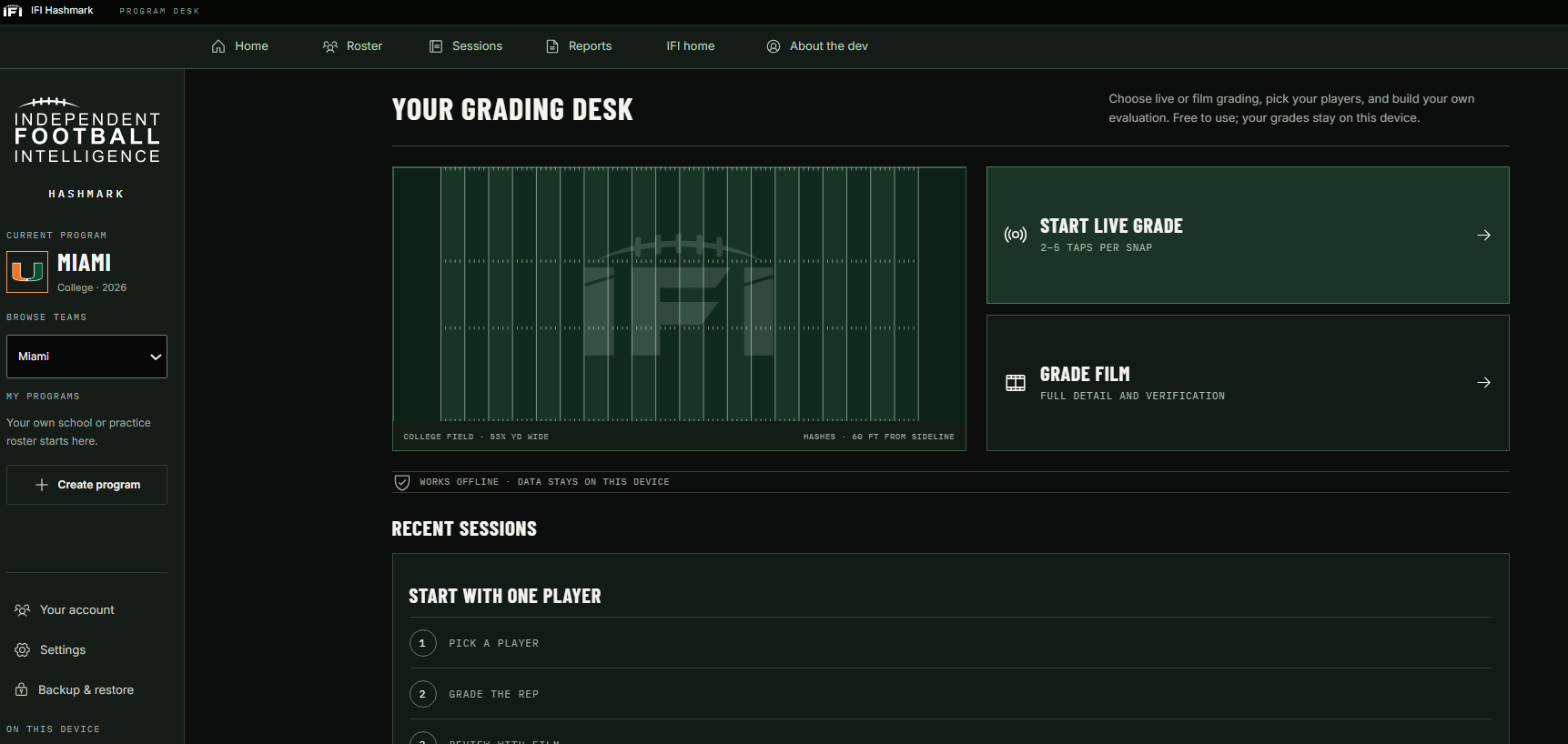Screen dimensions: 1568x744
Task: Click step 2 circle beside Grade the Rep
Action: 422,694
